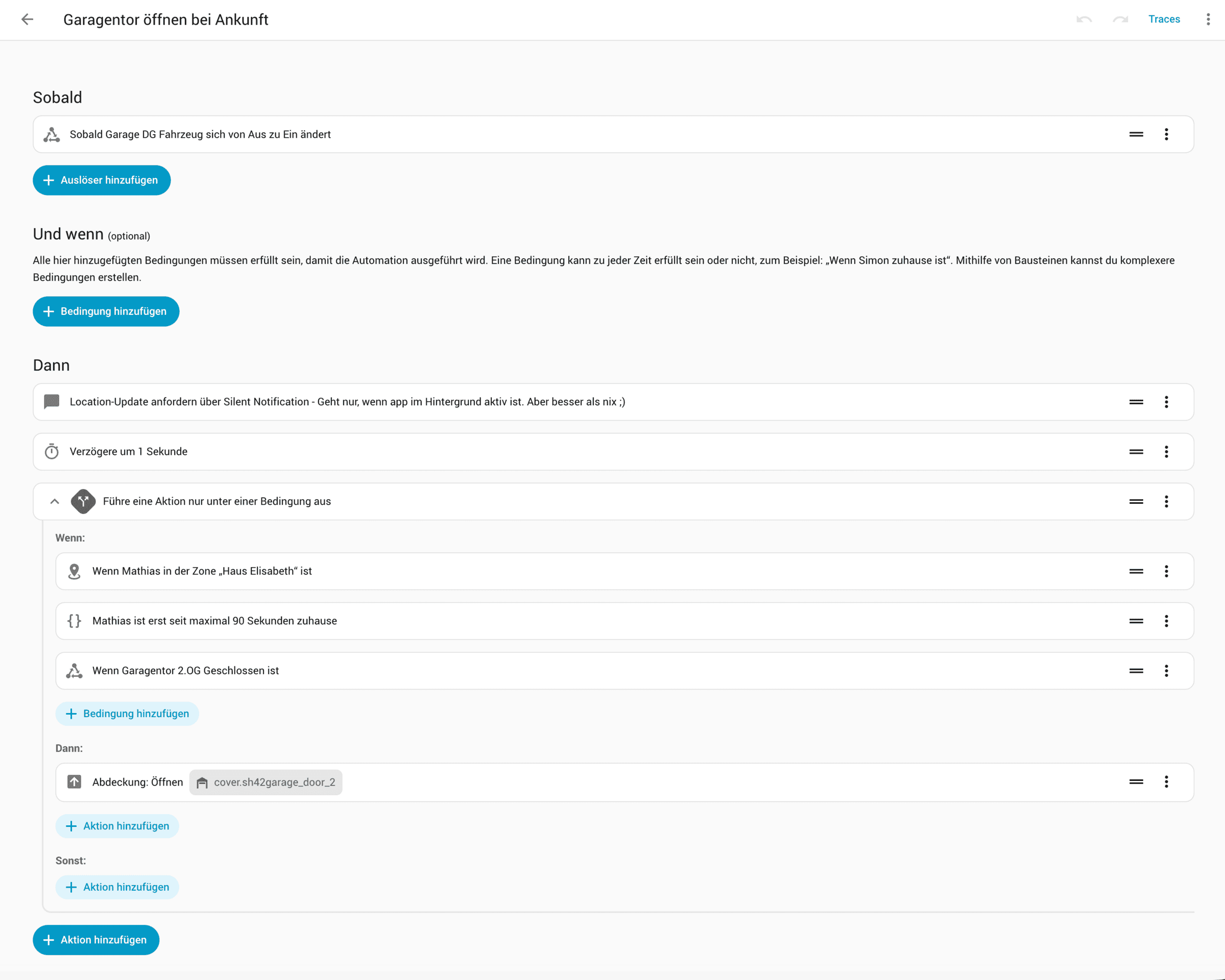This screenshot has width=1225, height=980.
Task: Click the template braces icon of the 90 Sekunden condition
Action: tap(74, 621)
